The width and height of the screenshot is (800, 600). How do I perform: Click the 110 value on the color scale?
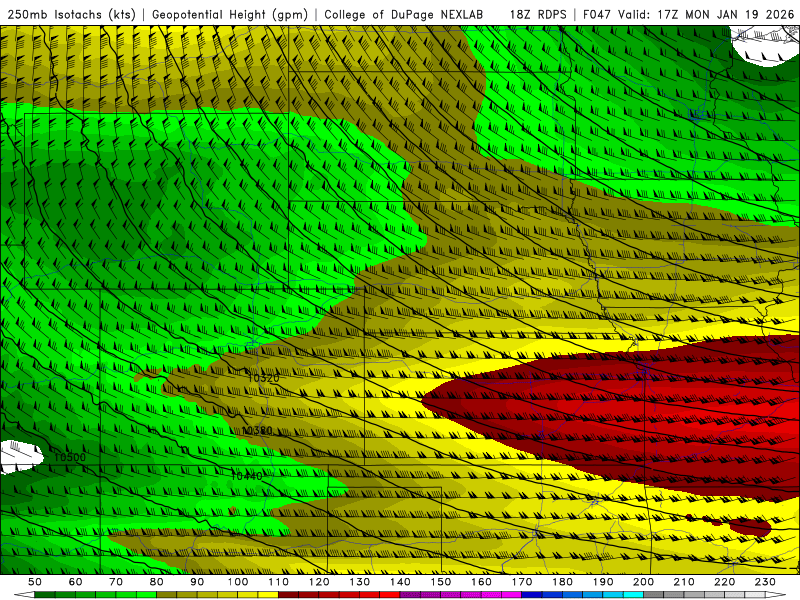point(279,582)
